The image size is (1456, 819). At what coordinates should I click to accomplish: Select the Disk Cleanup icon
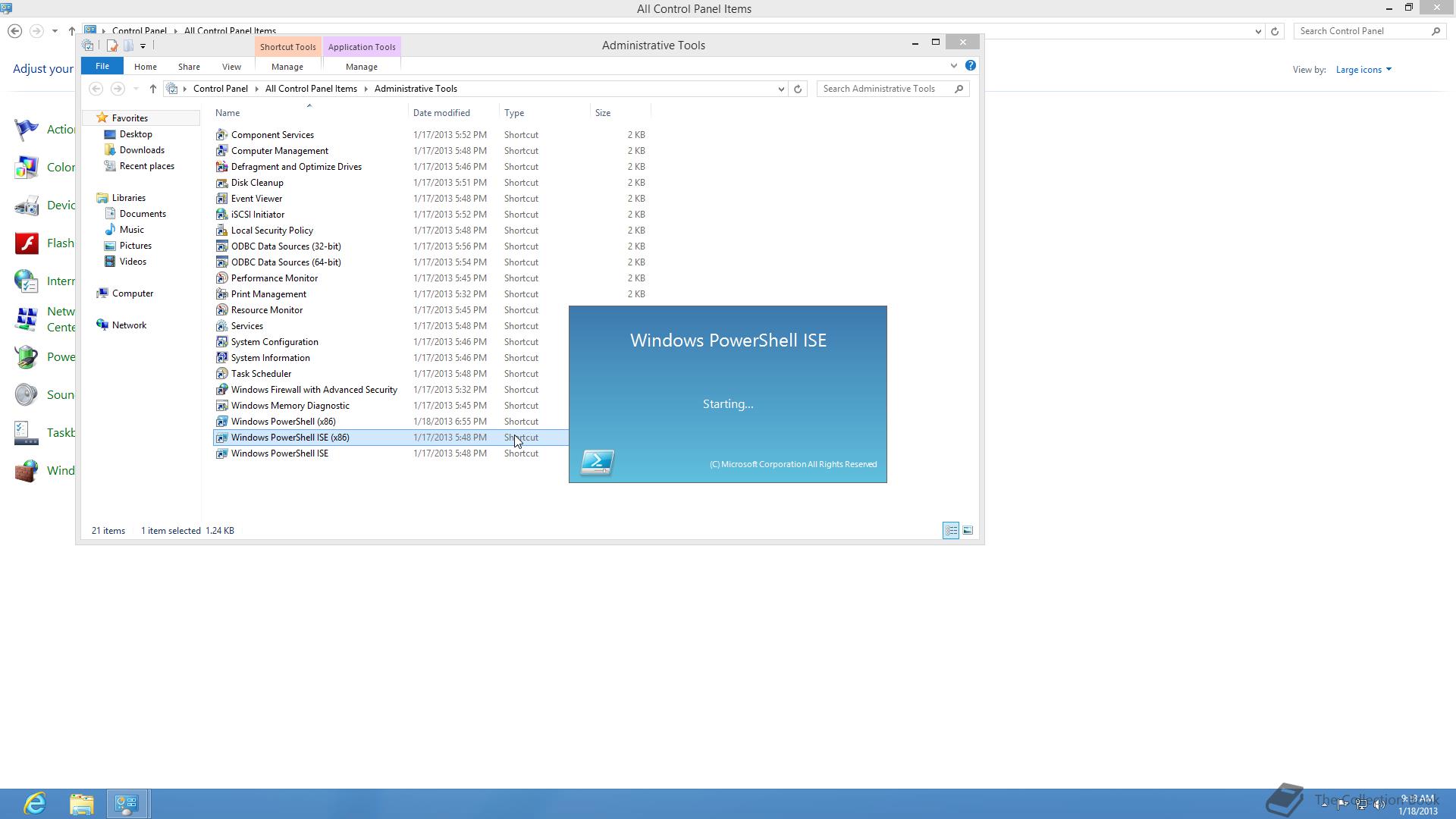pos(221,183)
